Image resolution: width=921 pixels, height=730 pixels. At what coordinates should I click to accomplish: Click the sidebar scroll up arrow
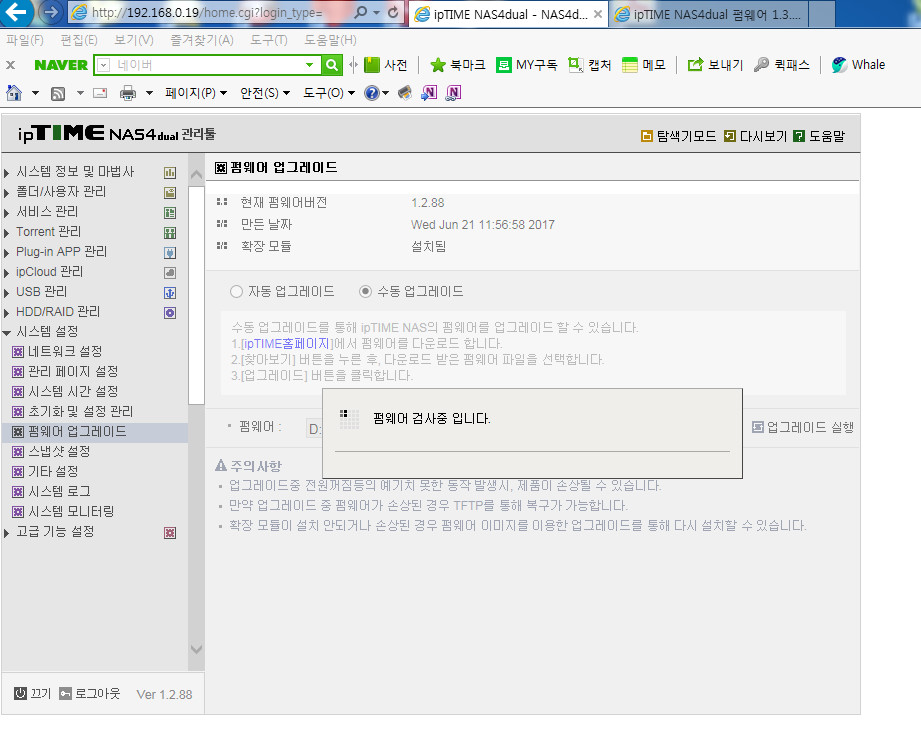pyautogui.click(x=196, y=174)
